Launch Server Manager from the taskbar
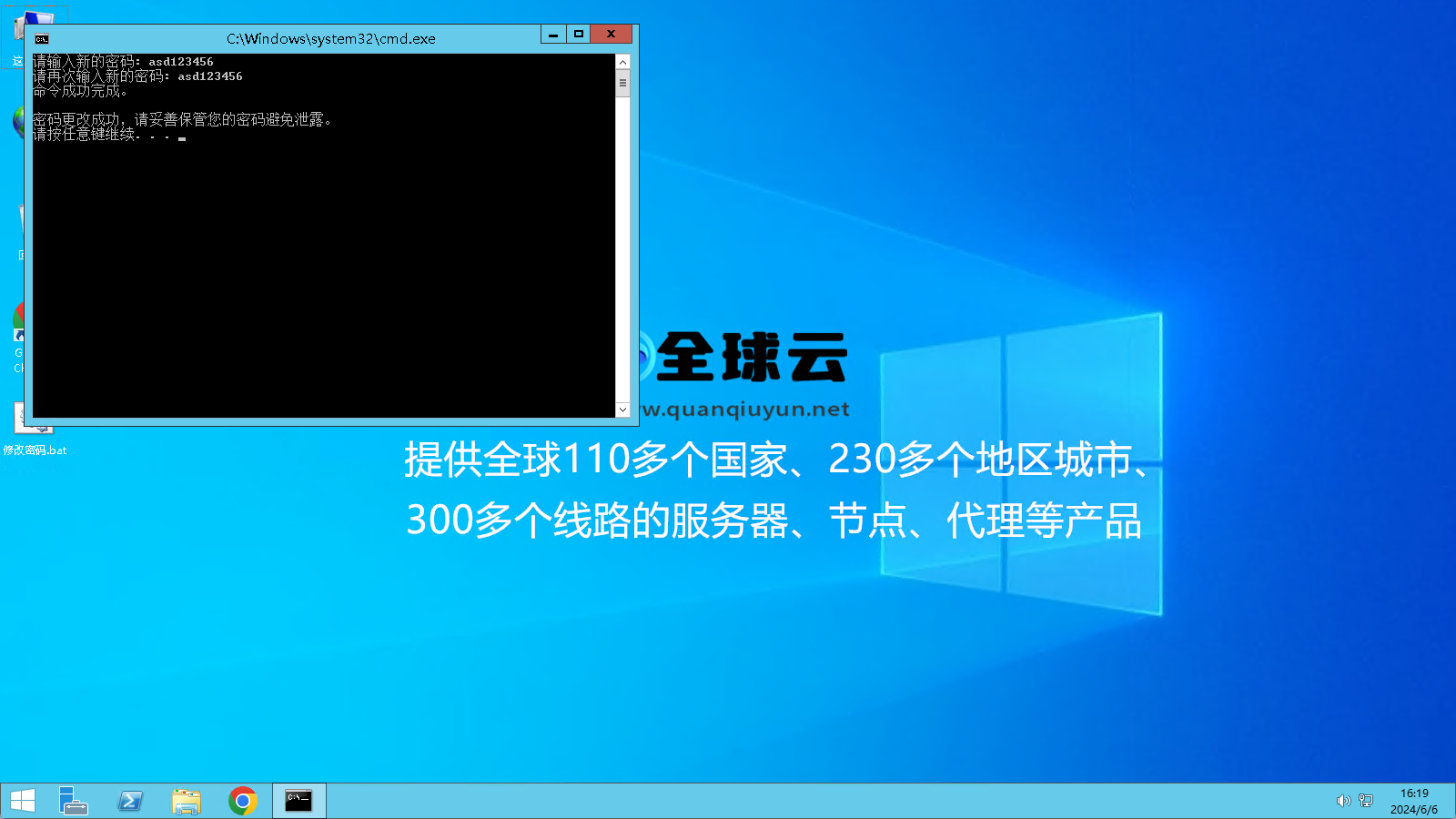This screenshot has width=1456, height=819. click(73, 801)
